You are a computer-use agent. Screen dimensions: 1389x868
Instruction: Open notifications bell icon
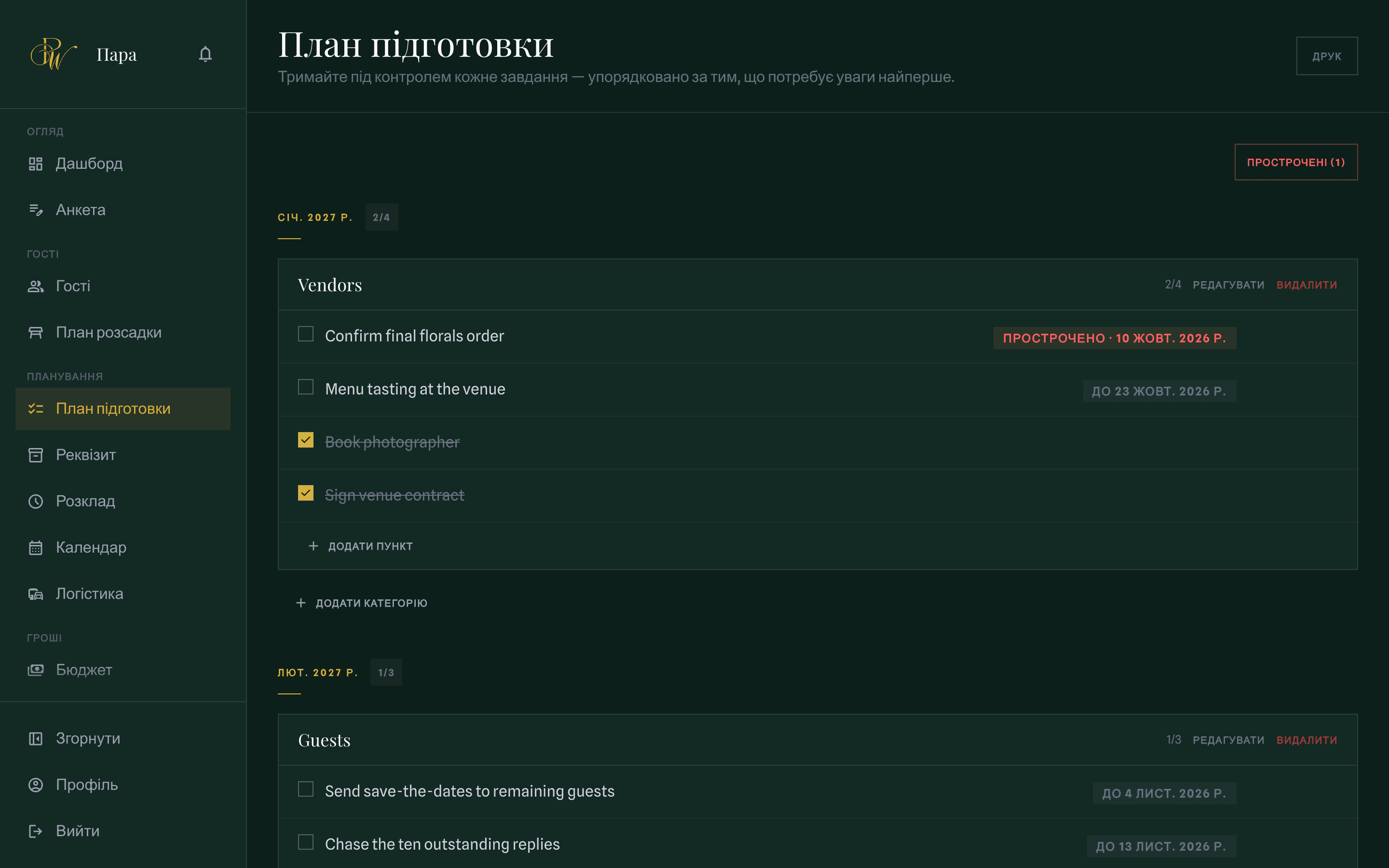(205, 54)
